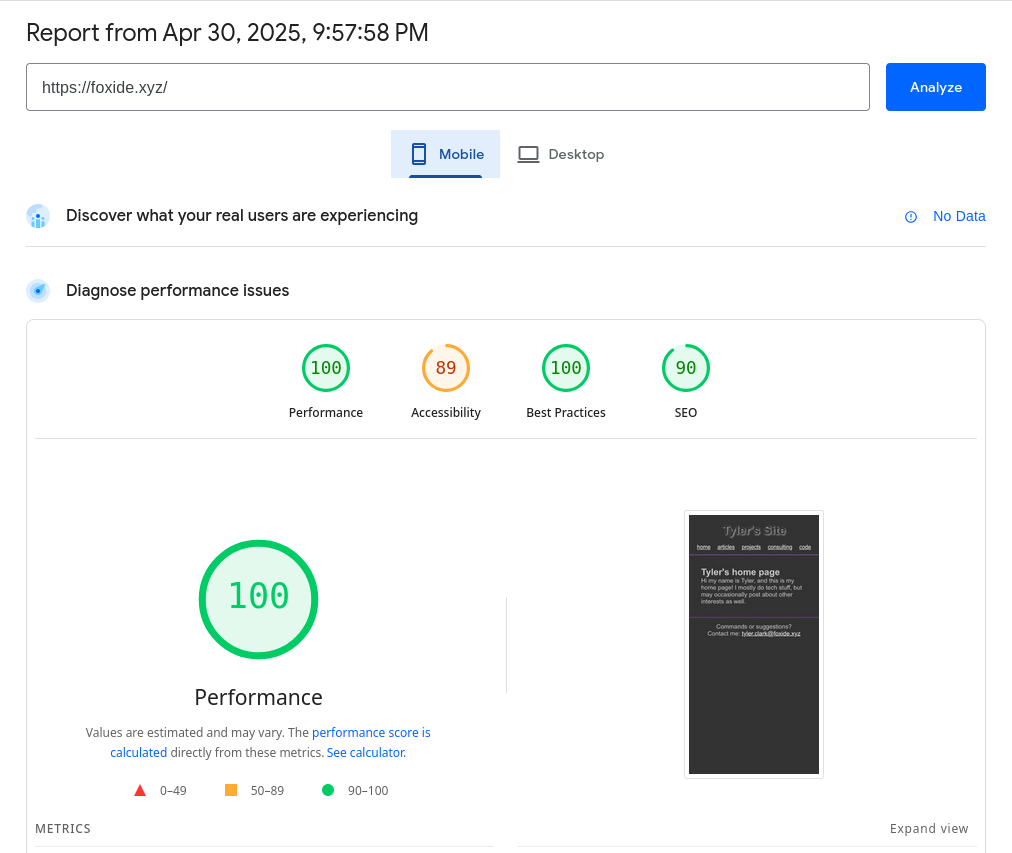Switch to the Mobile tab
The height and width of the screenshot is (853, 1012).
coord(445,154)
